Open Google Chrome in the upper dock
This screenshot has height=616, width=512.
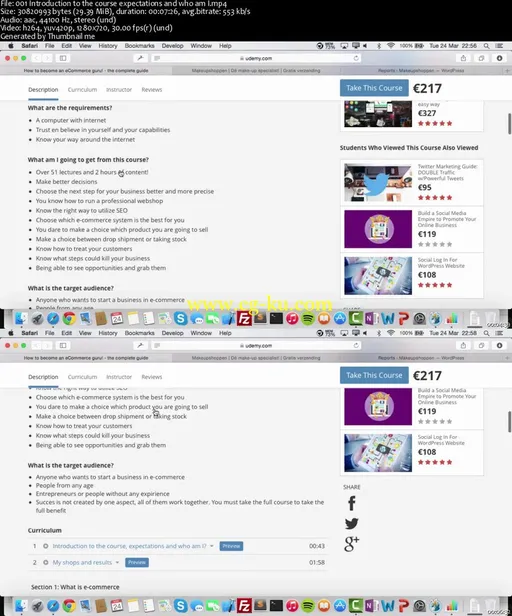pos(69,319)
